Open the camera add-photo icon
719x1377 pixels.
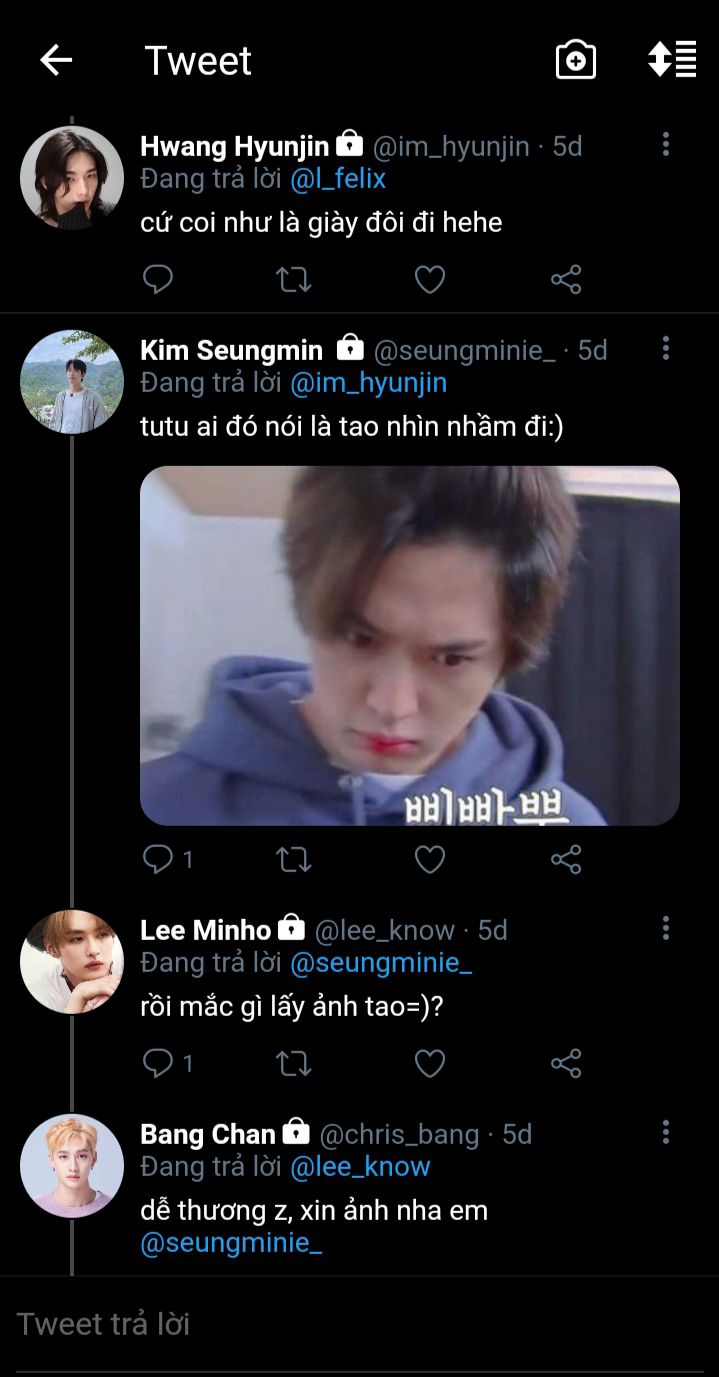pyautogui.click(x=576, y=60)
